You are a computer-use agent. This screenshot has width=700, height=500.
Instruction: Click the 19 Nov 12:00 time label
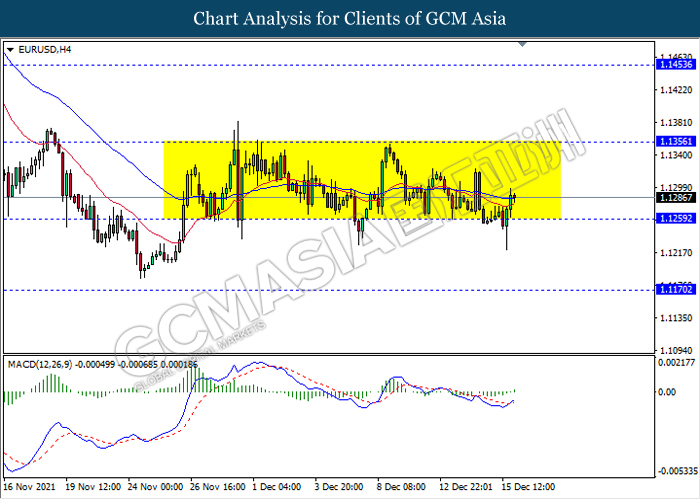tap(93, 487)
